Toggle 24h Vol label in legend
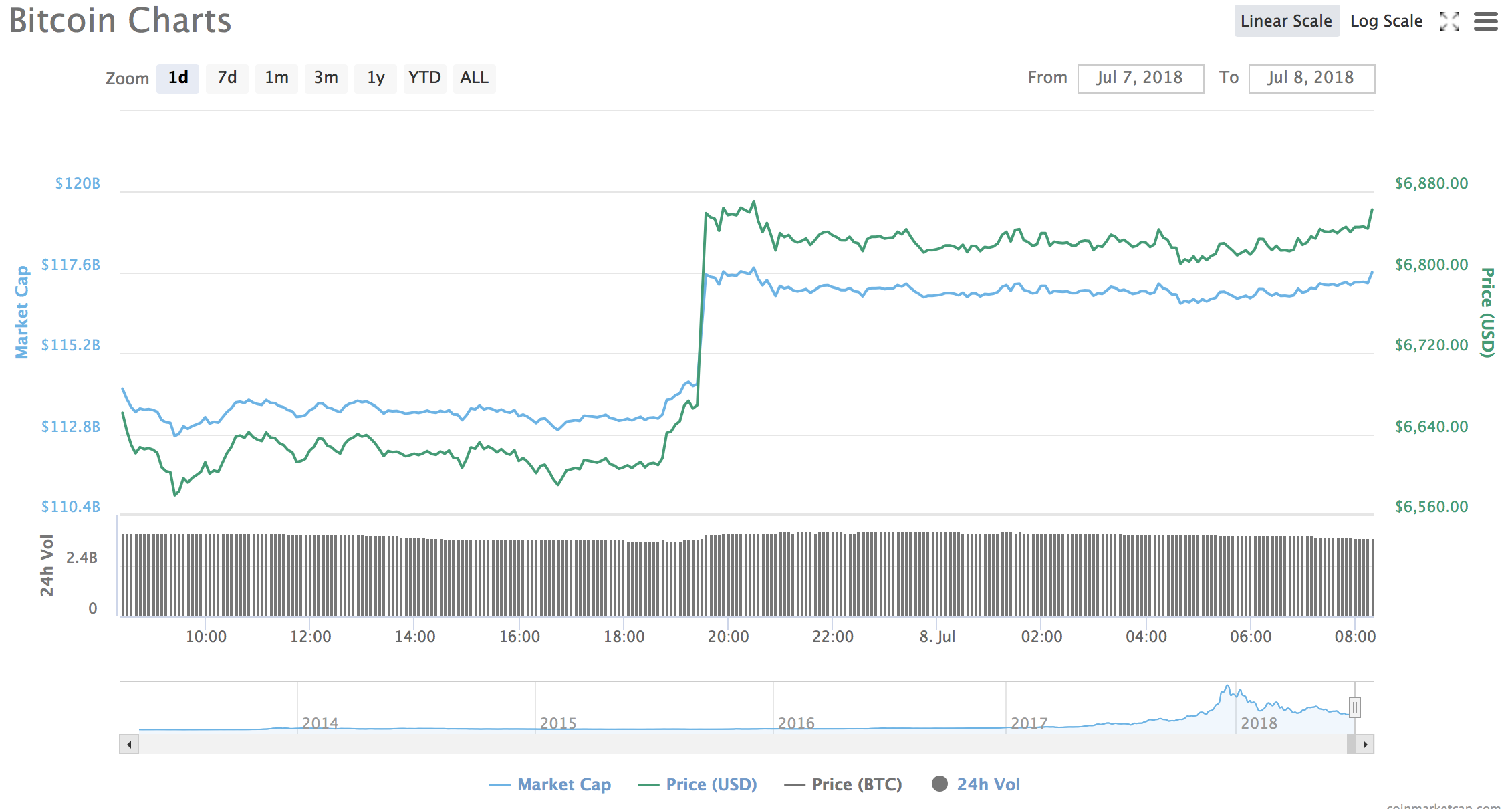Image resolution: width=1512 pixels, height=809 pixels. 988,784
